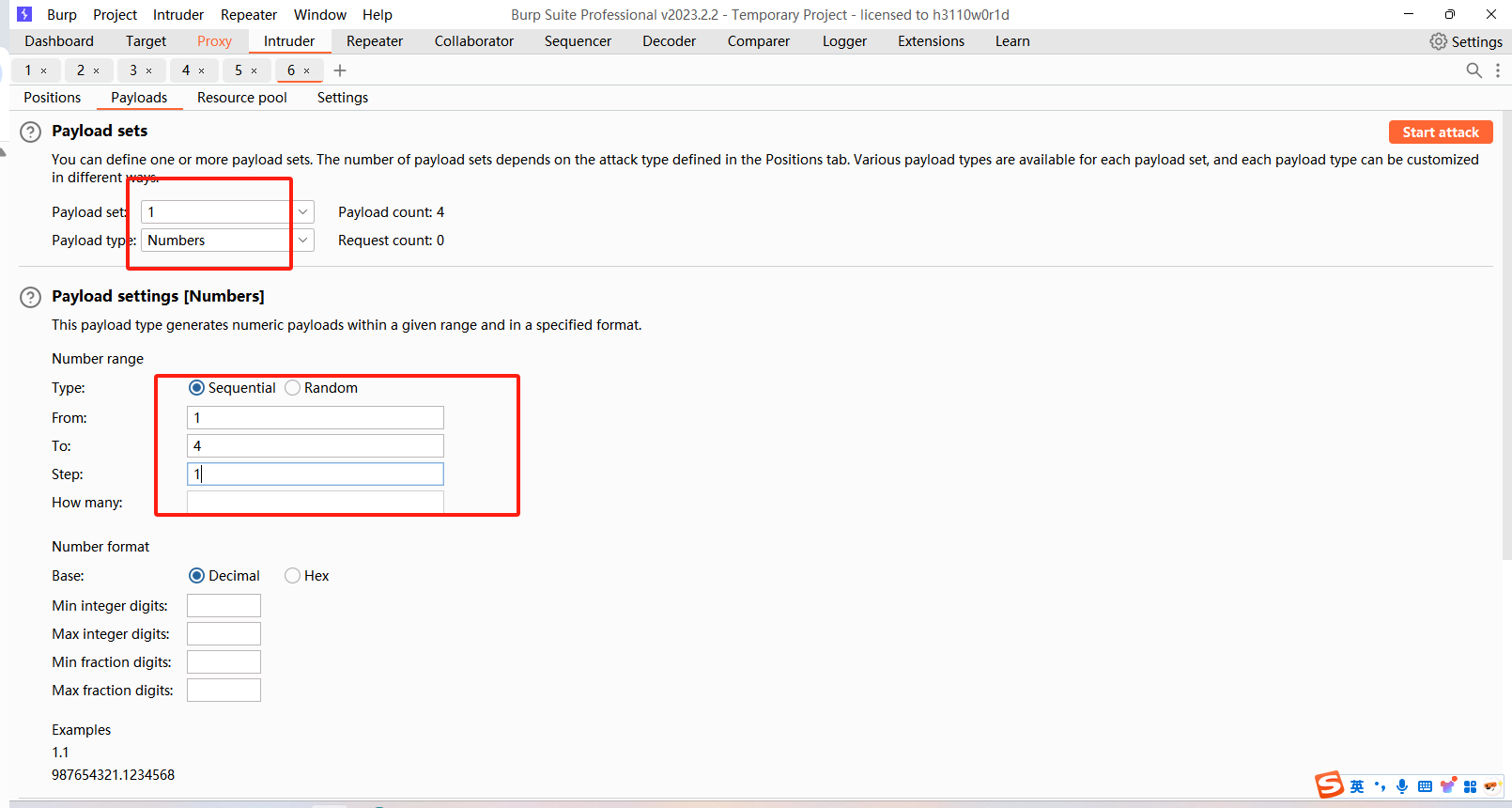Open the Intruder menu in menu bar

click(178, 15)
